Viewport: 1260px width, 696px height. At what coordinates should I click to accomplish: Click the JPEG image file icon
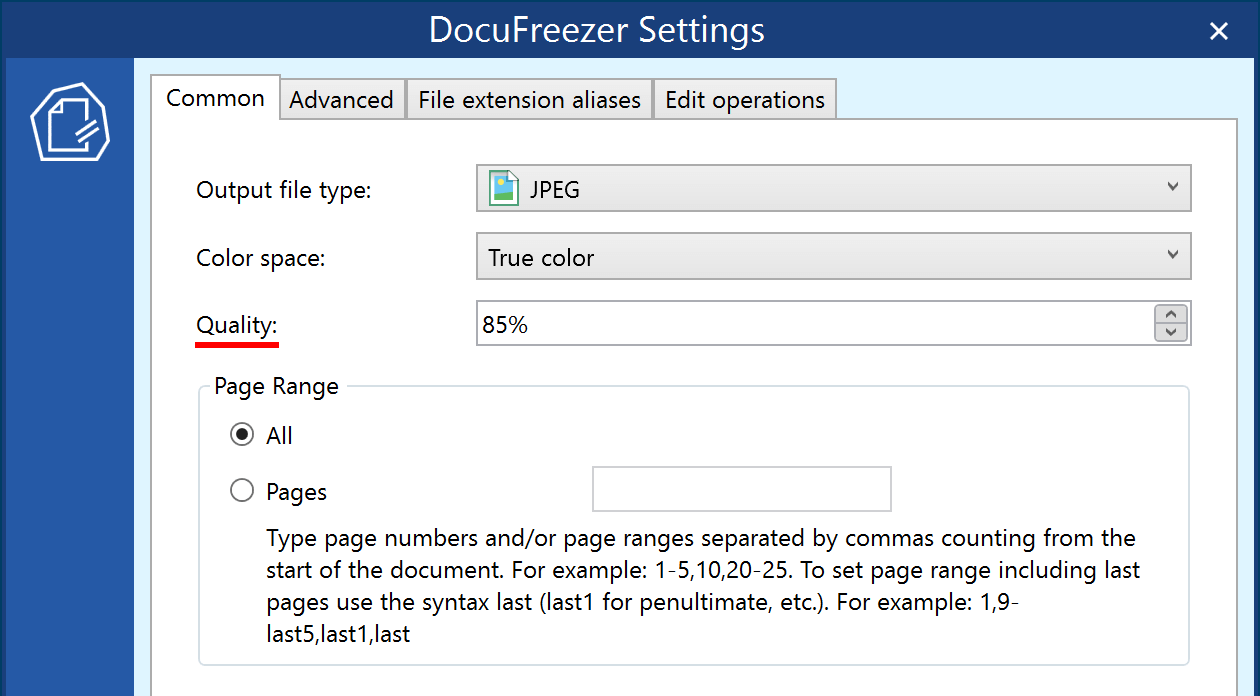(503, 187)
